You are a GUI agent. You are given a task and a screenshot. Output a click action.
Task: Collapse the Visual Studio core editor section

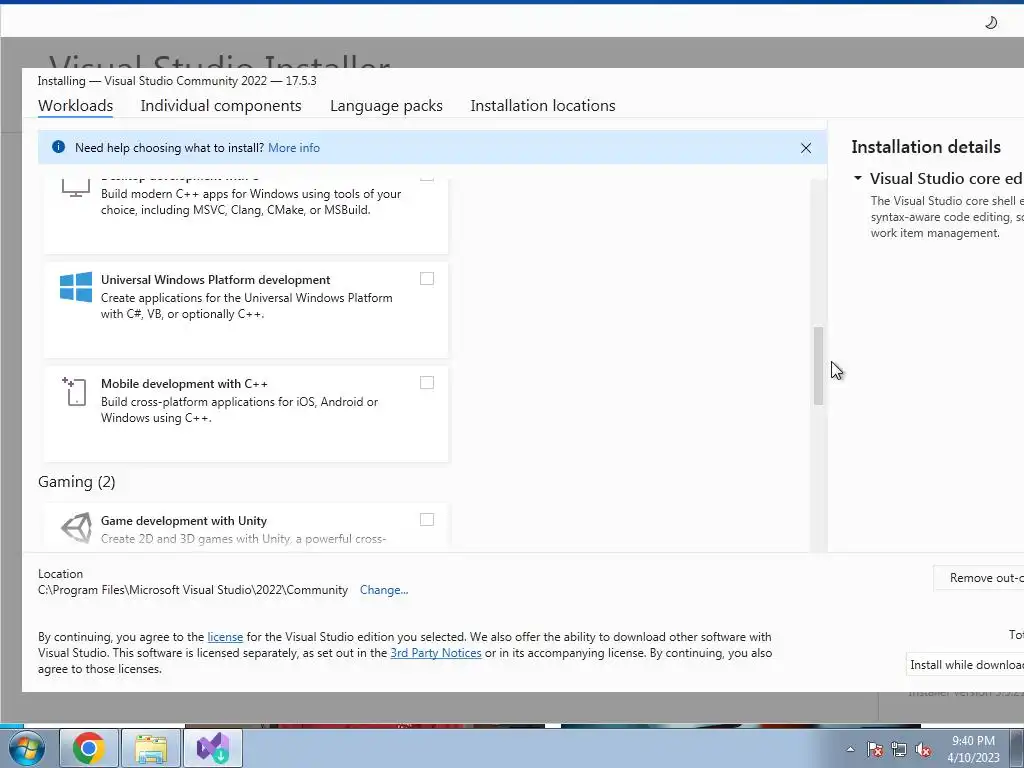[x=857, y=178]
